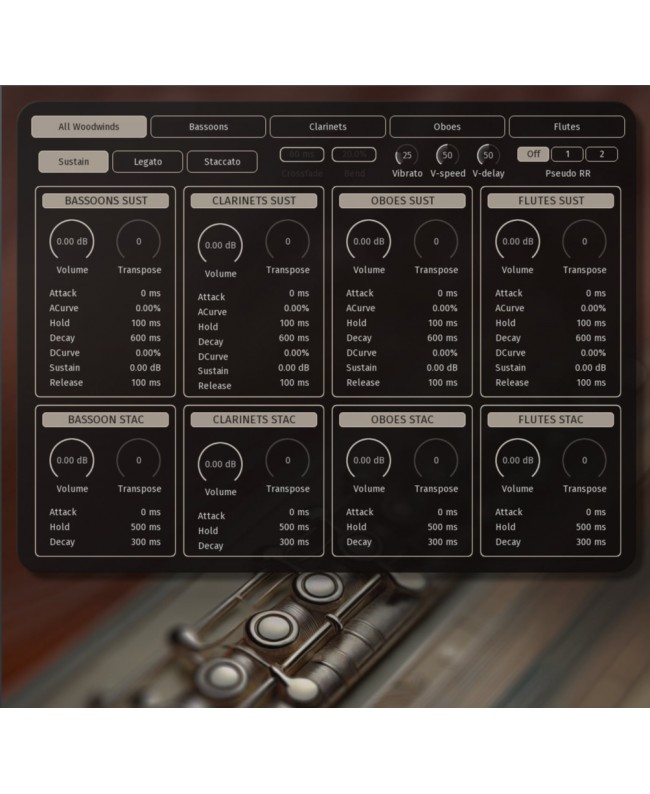Click the BASSOONS SUST header

[105, 201]
